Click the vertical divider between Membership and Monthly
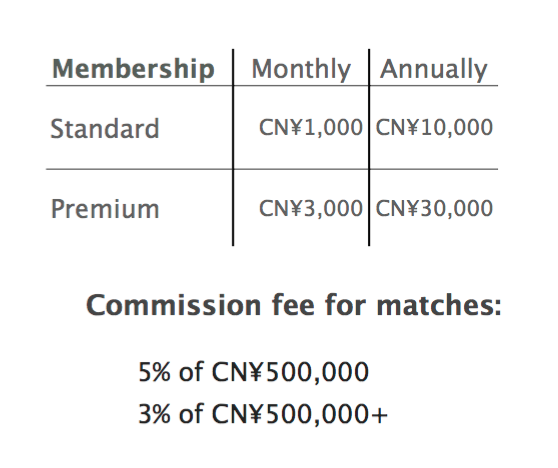558x468 pixels. point(233,147)
